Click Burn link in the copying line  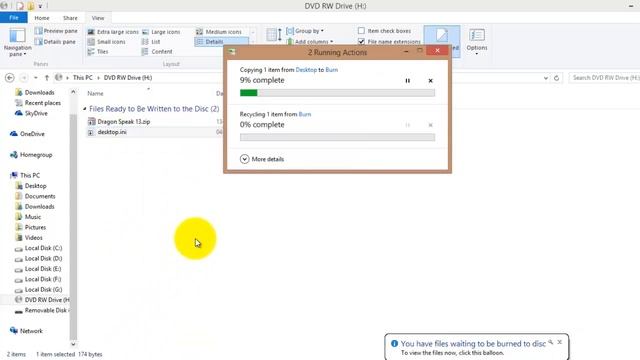click(x=331, y=70)
